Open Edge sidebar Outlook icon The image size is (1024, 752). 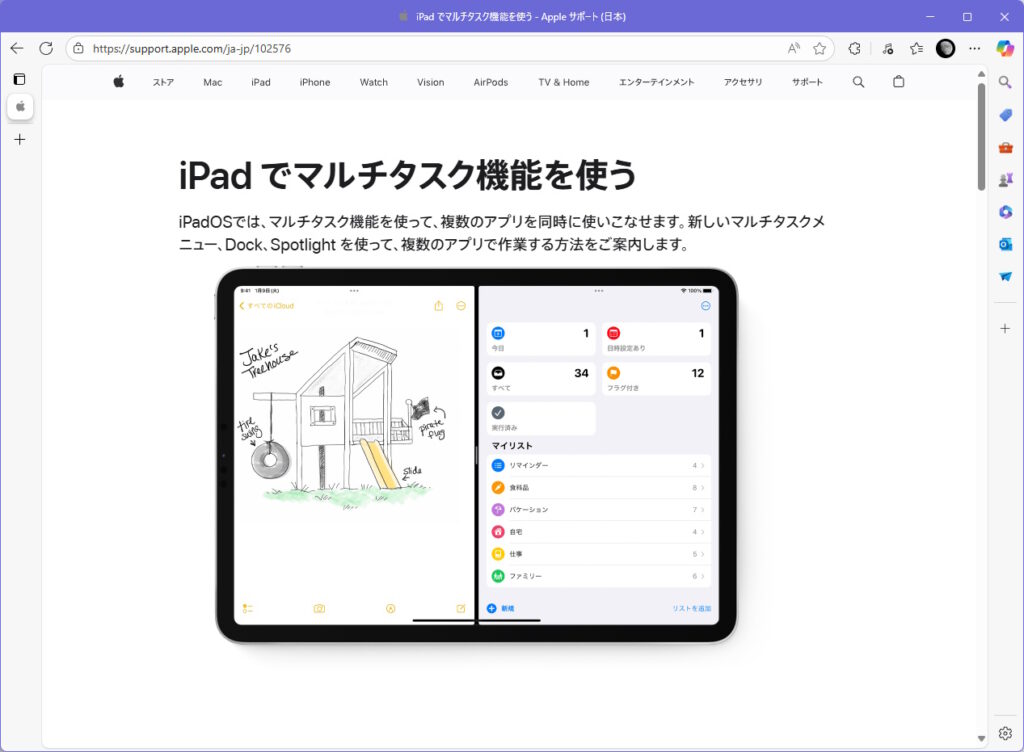(1005, 244)
